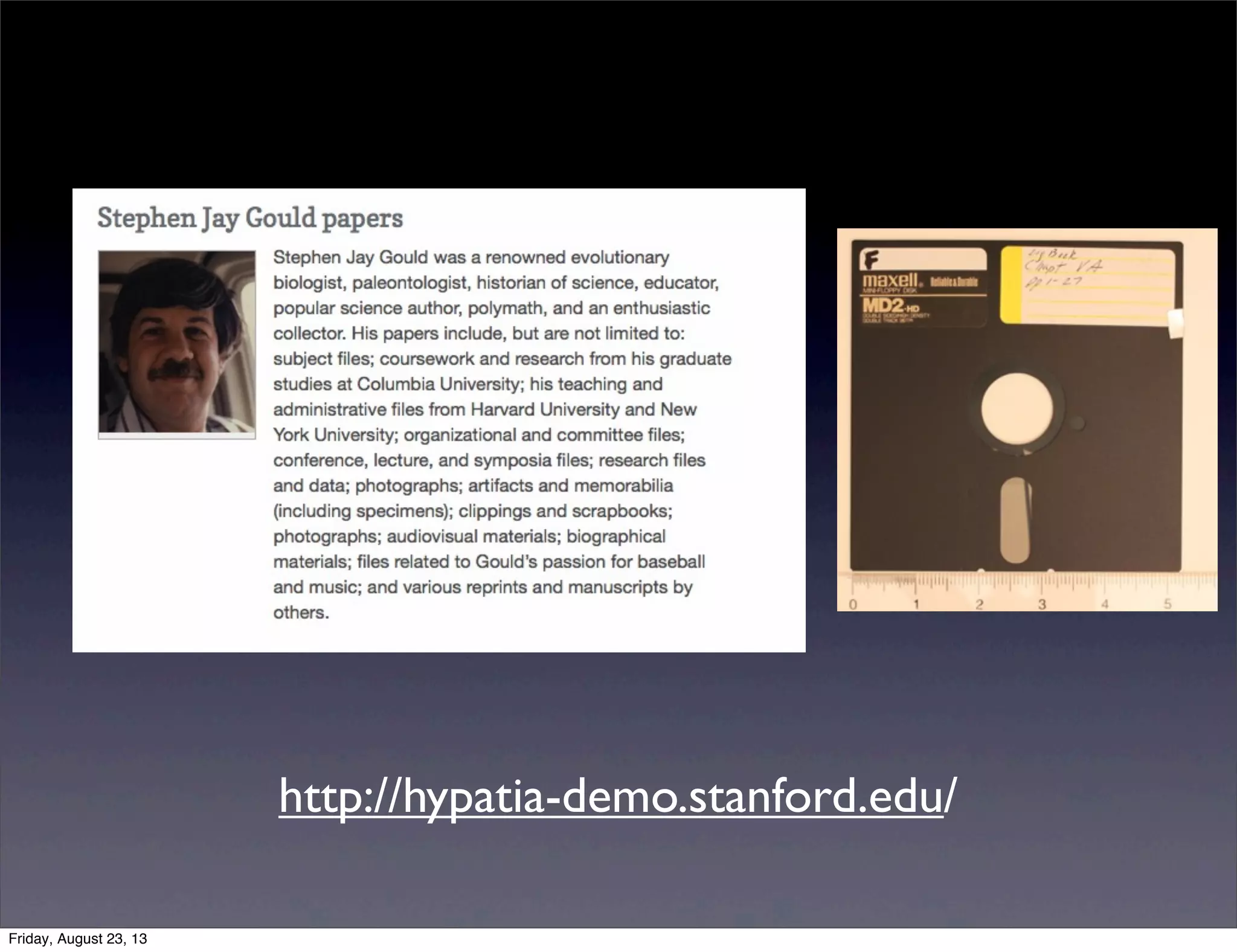
Task: Click the MD2-HD label on the floppy
Action: pos(891,306)
